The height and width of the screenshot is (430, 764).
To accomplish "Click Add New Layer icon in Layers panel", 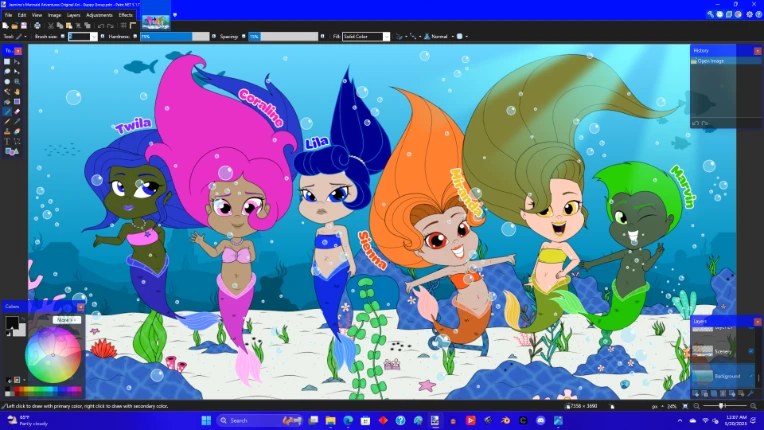I will pos(695,393).
